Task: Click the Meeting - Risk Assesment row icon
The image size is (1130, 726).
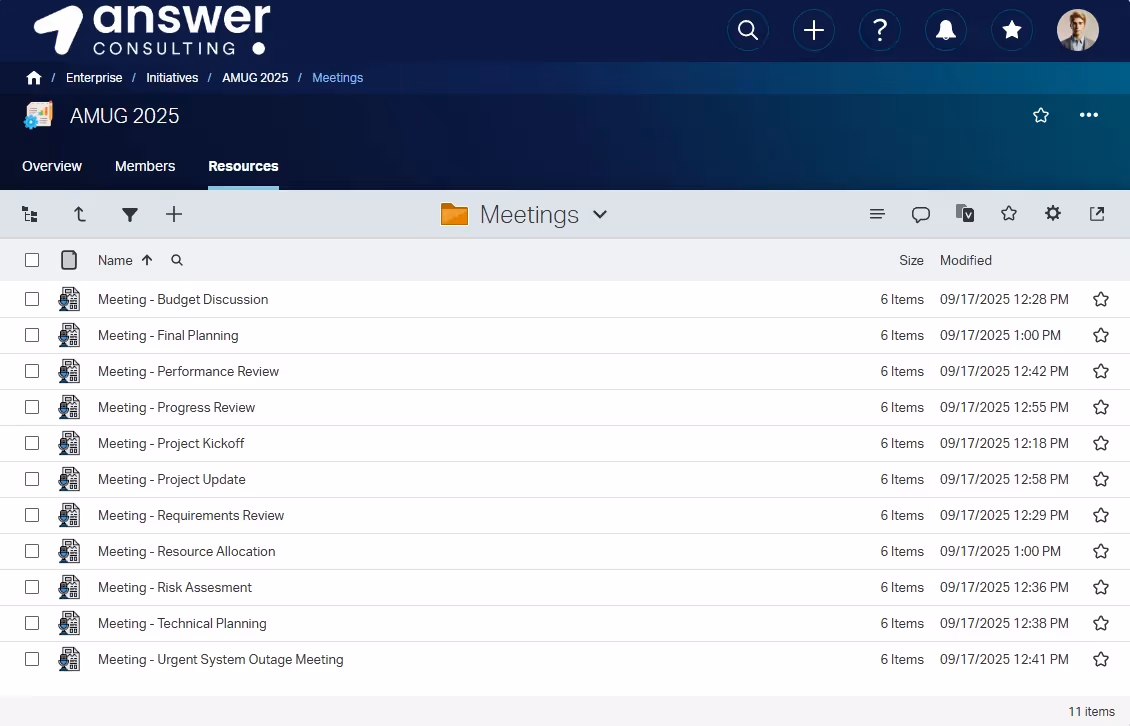Action: (69, 588)
